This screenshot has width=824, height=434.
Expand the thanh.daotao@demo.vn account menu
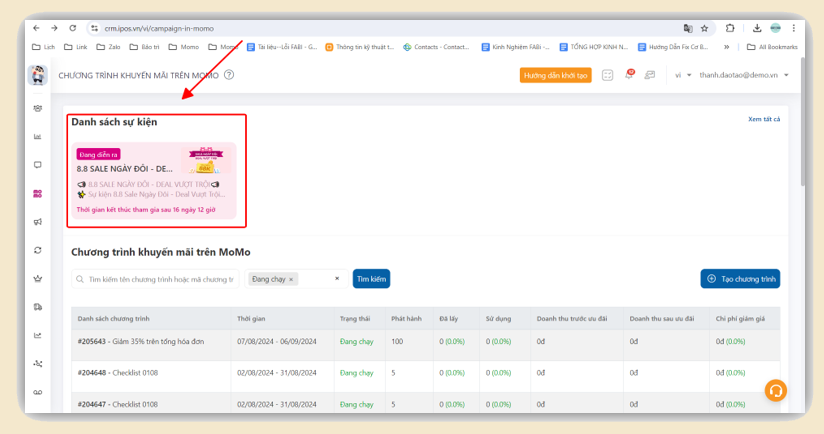pyautogui.click(x=744, y=75)
